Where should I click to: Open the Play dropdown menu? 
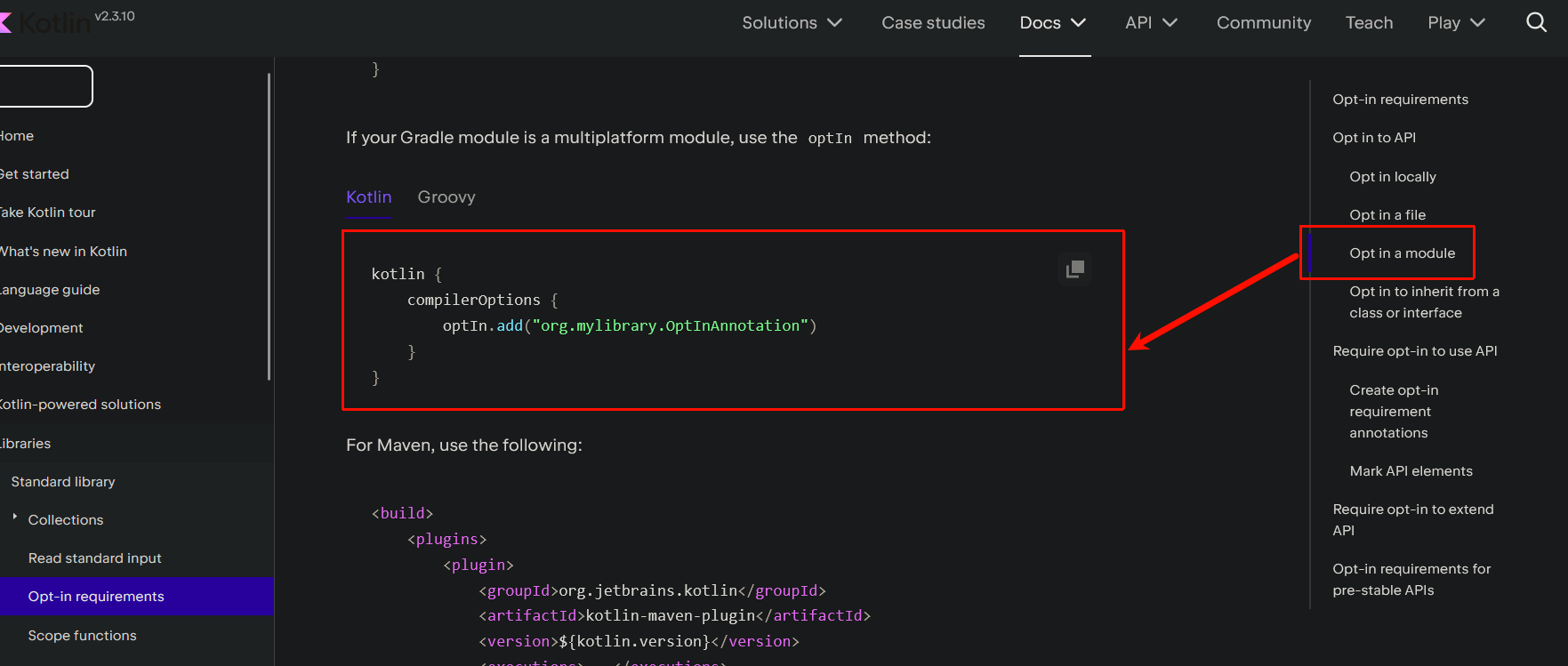coord(1456,22)
